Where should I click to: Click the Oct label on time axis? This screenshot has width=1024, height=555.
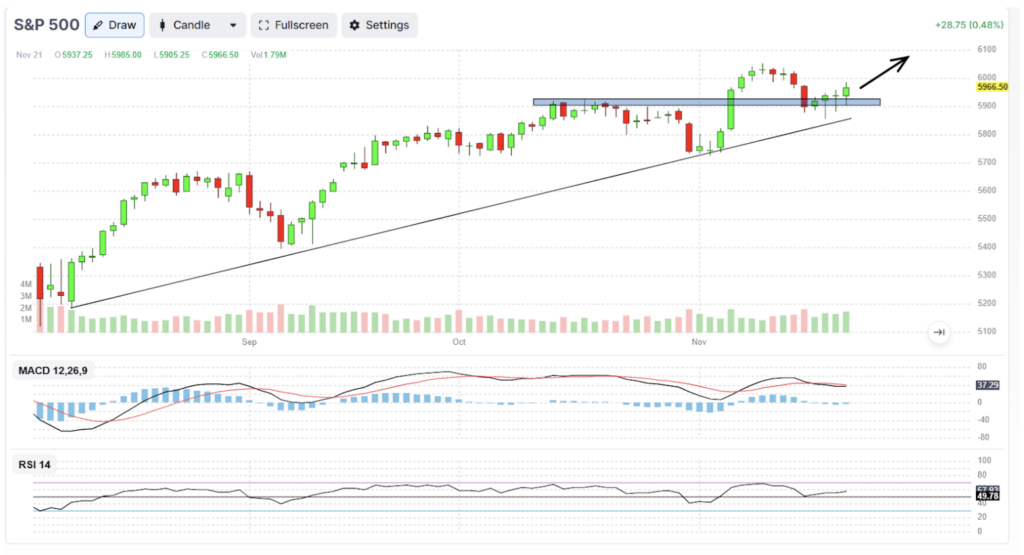click(x=459, y=342)
